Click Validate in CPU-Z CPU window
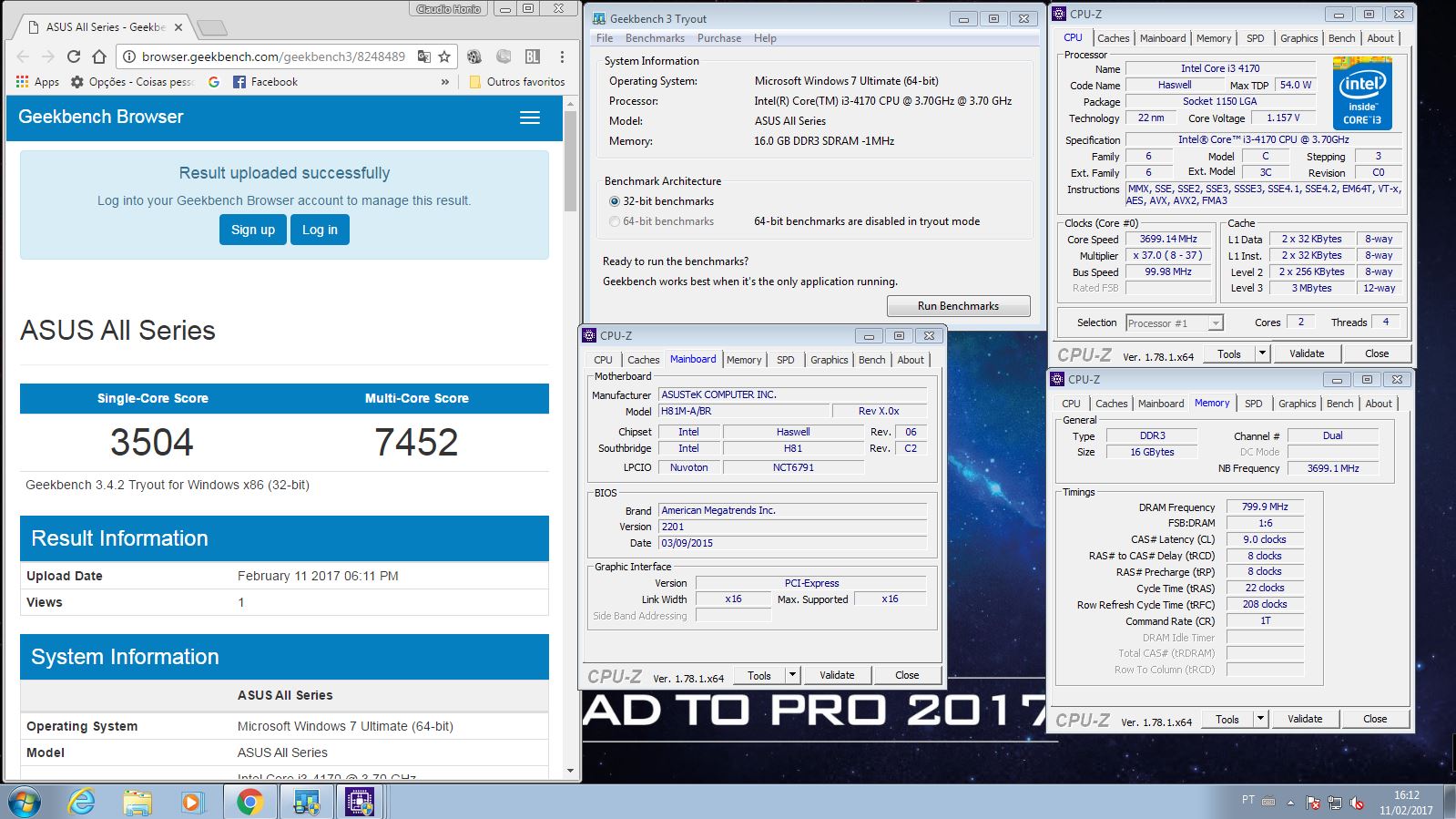Screen dimensions: 1456x819 click(x=1307, y=353)
